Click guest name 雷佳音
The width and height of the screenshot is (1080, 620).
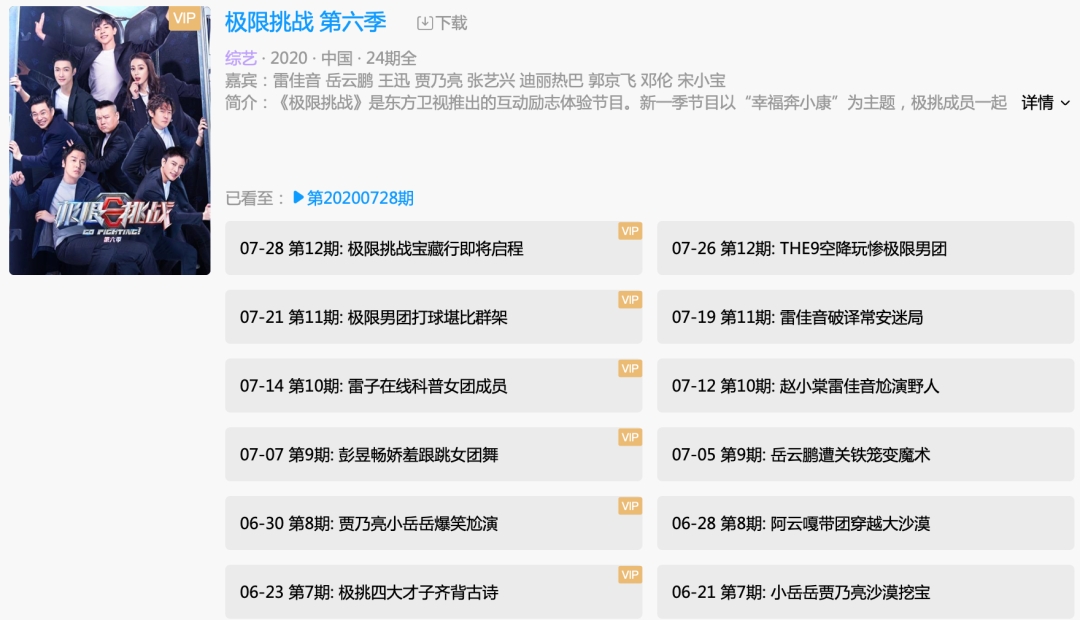(297, 81)
